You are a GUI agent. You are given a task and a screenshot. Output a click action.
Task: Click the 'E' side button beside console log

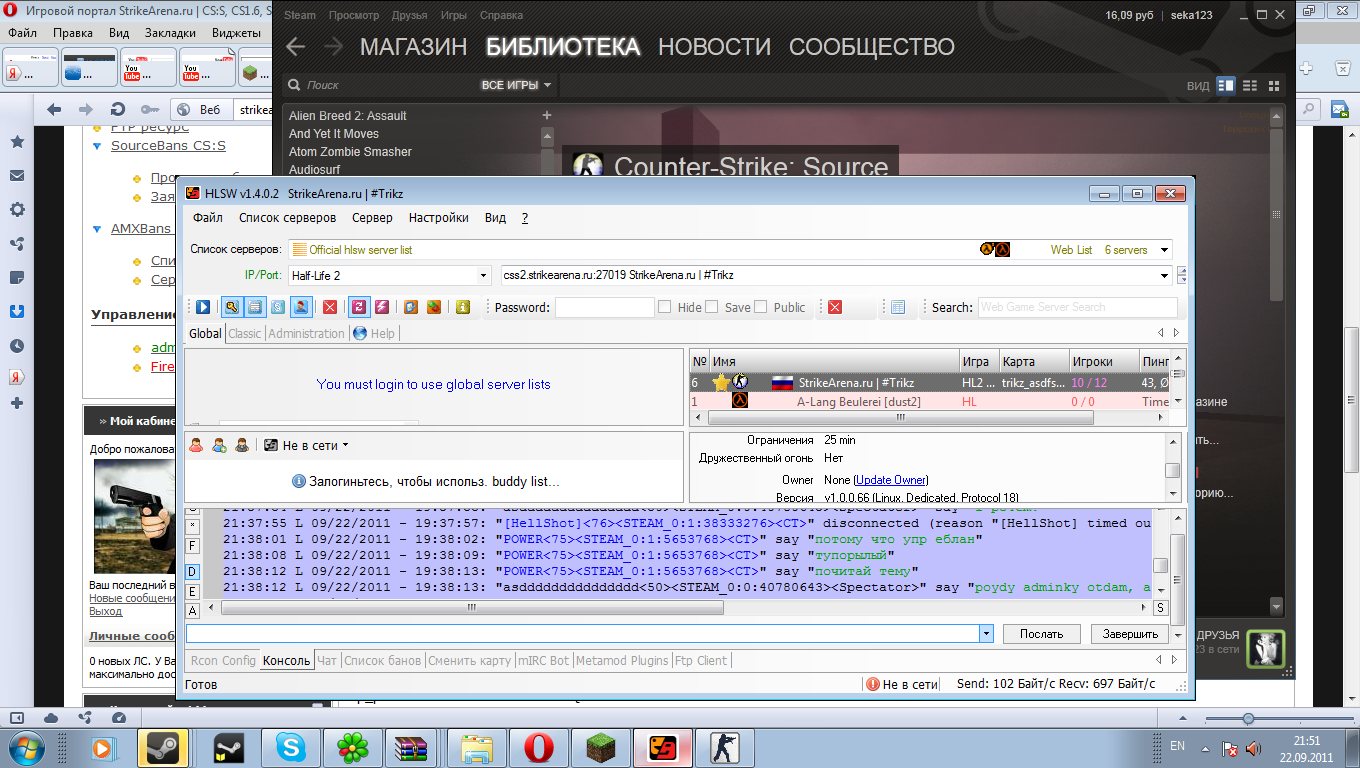click(192, 591)
